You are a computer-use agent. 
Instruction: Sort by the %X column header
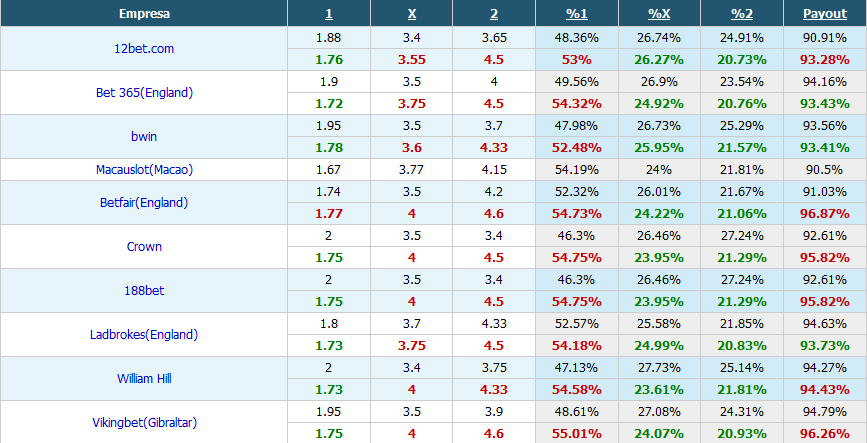pyautogui.click(x=659, y=14)
